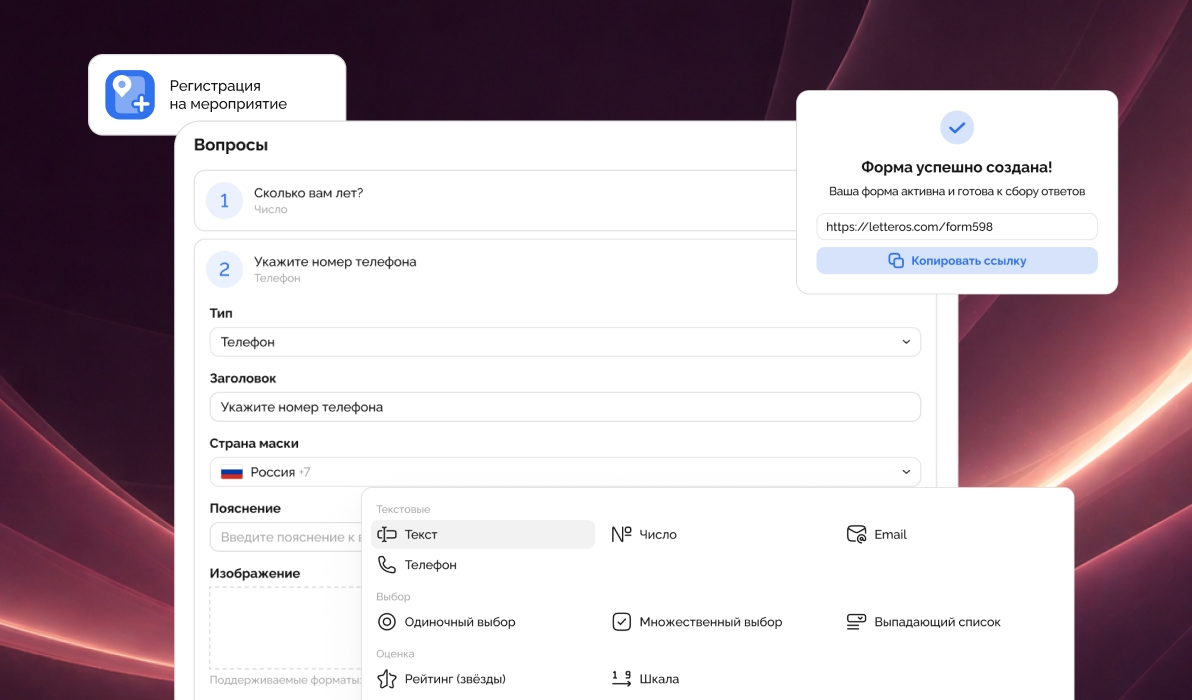Click the Страна маски field label

(254, 443)
